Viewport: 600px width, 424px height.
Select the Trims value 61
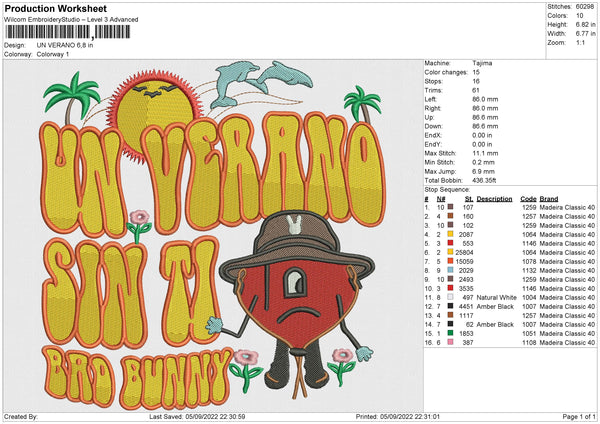pyautogui.click(x=476, y=90)
